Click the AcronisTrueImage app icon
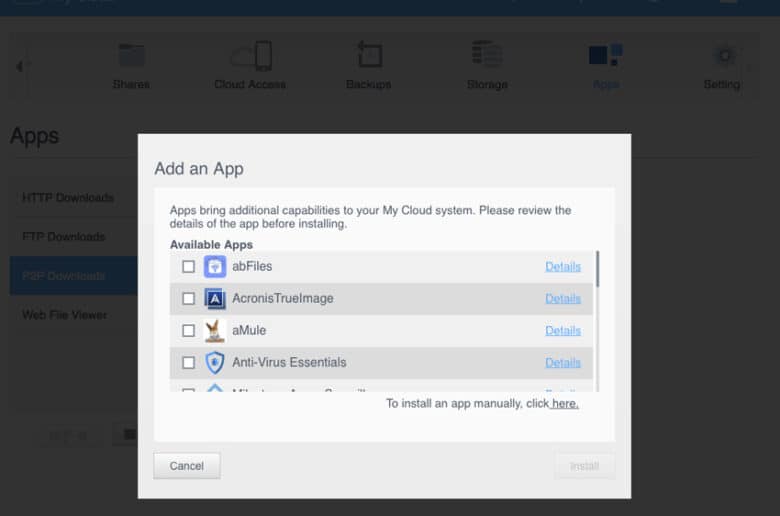 pyautogui.click(x=215, y=299)
